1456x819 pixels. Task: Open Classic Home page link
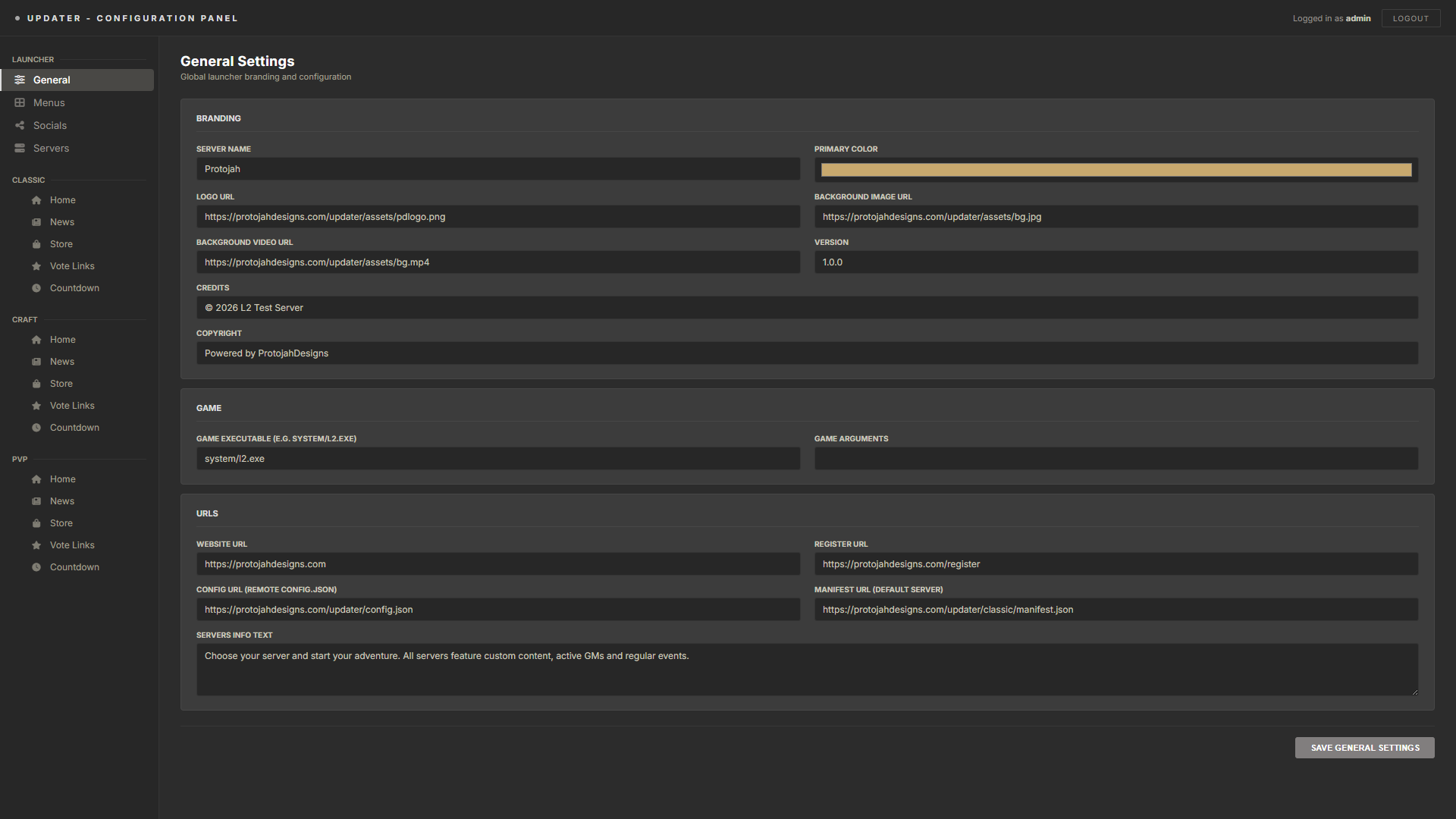click(77, 200)
